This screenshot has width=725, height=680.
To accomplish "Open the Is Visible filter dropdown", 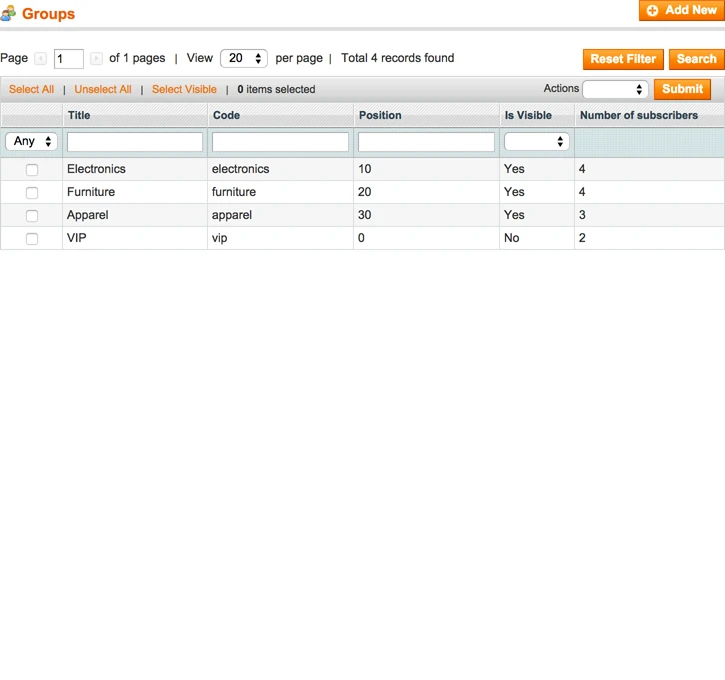I will click(x=536, y=142).
